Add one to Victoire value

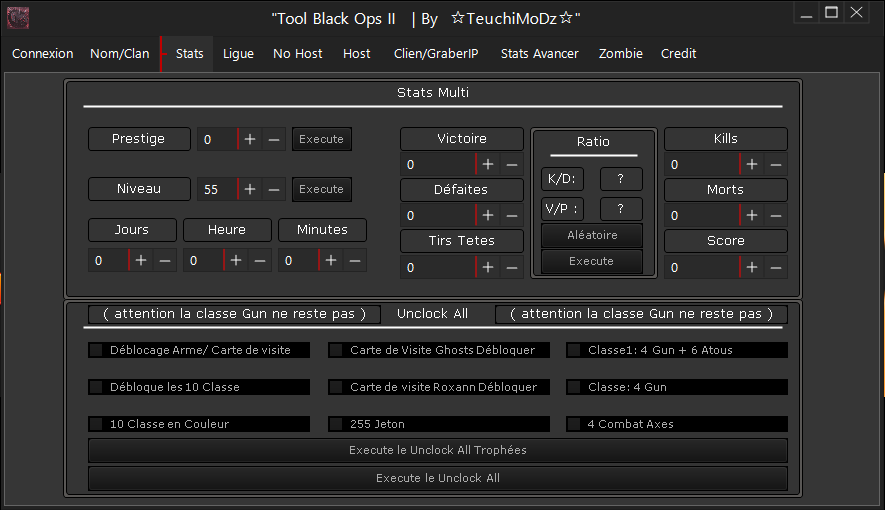click(488, 165)
